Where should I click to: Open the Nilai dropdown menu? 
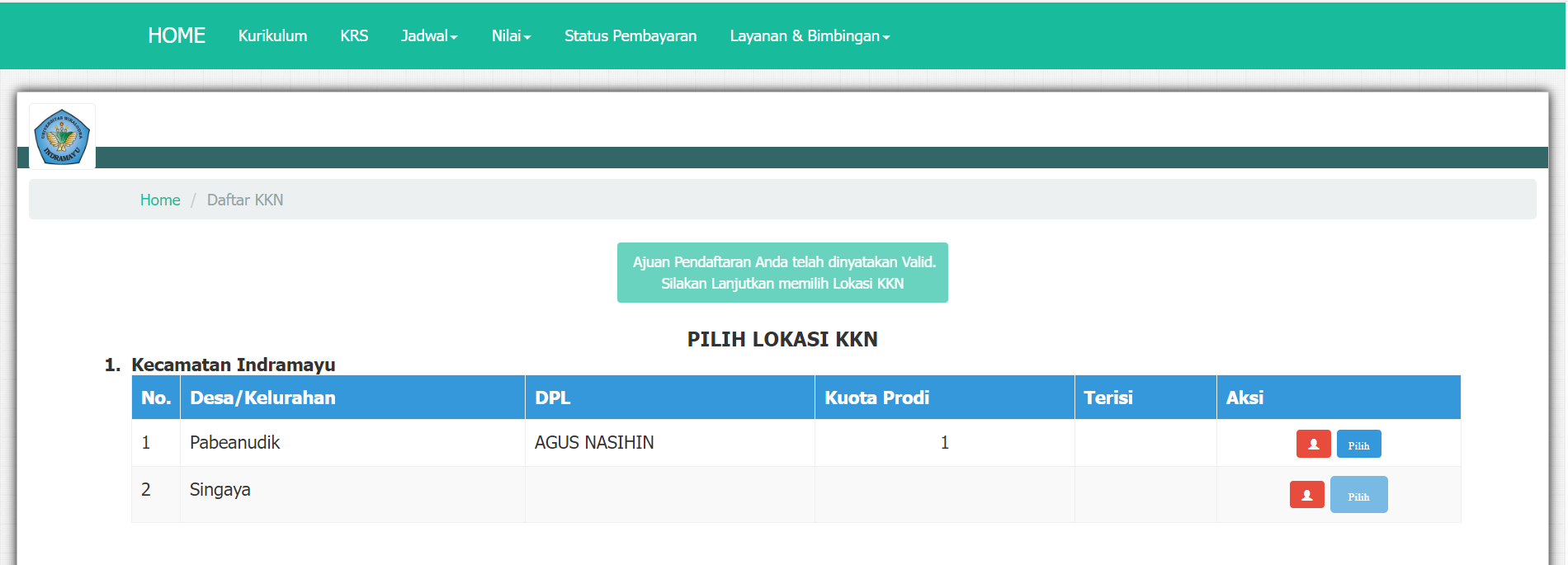tap(511, 36)
